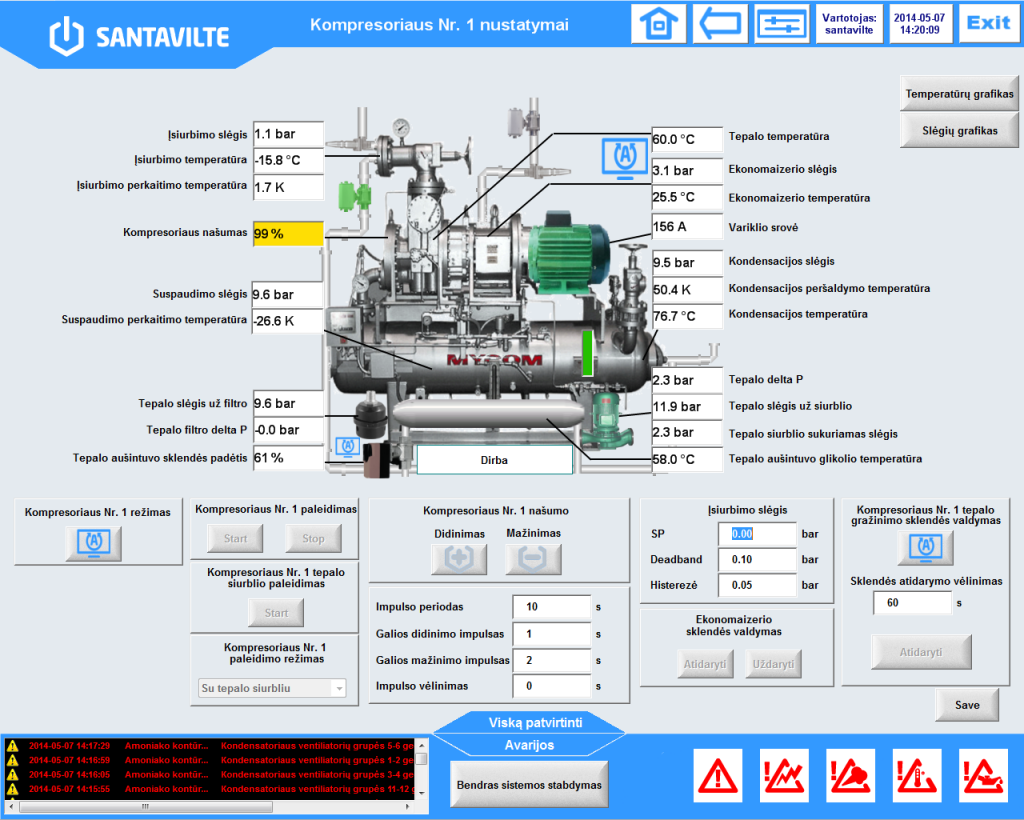The image size is (1024, 820).
Task: Click the Exit button
Action: 989,24
